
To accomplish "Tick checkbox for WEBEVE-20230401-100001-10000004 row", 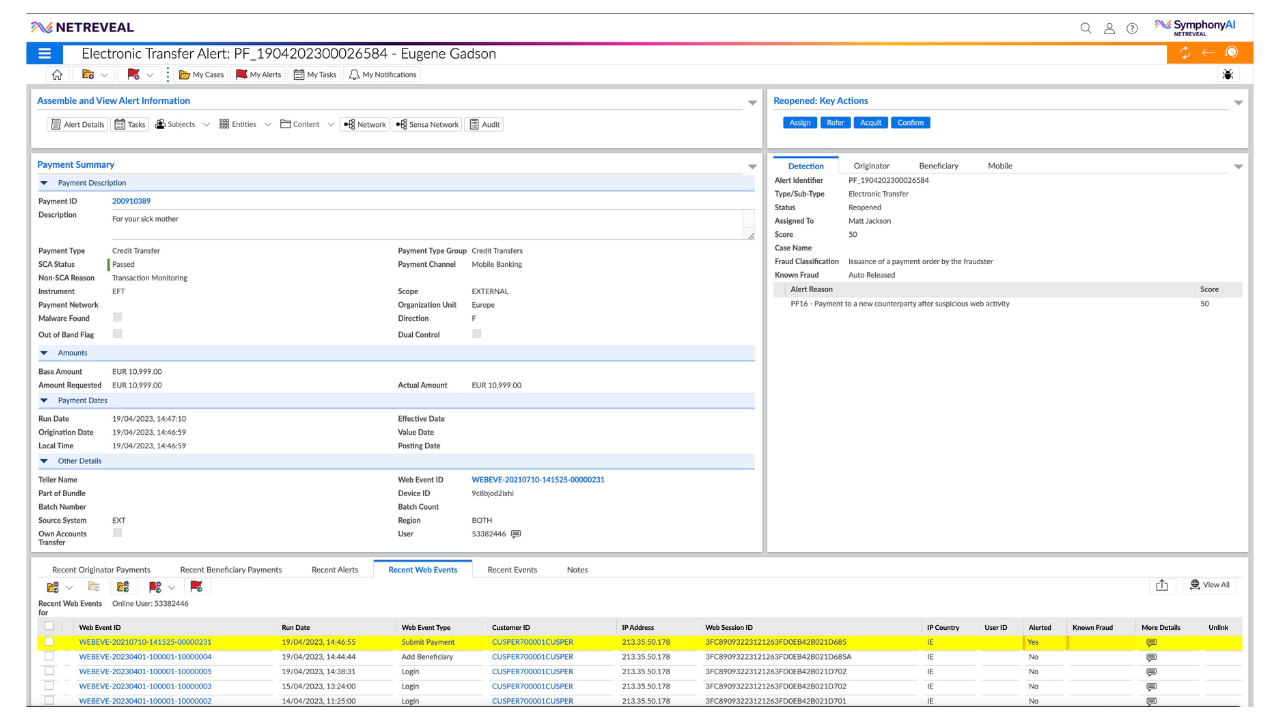I will [x=49, y=657].
